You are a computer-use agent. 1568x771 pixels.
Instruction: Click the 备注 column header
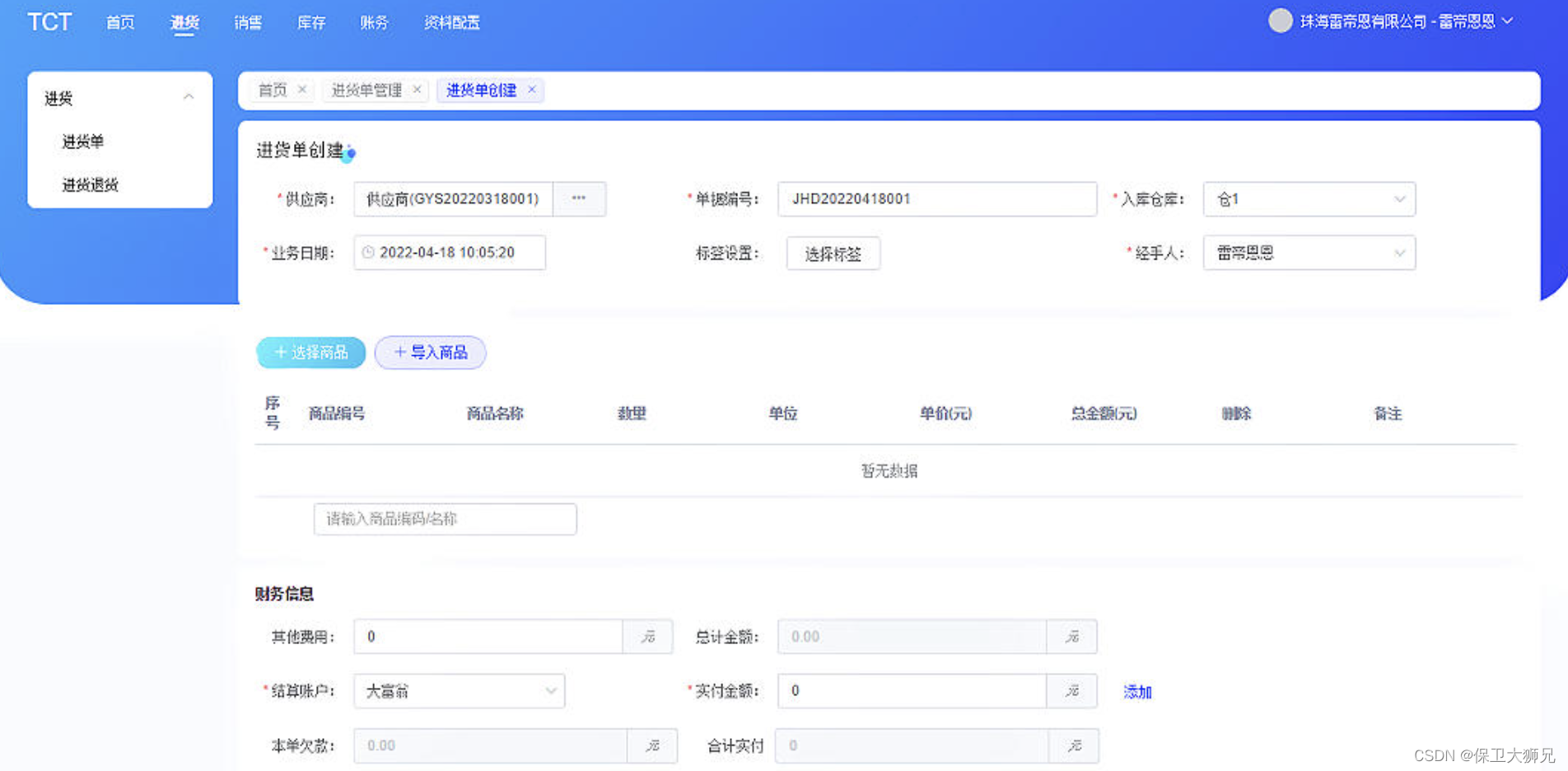(x=1388, y=414)
